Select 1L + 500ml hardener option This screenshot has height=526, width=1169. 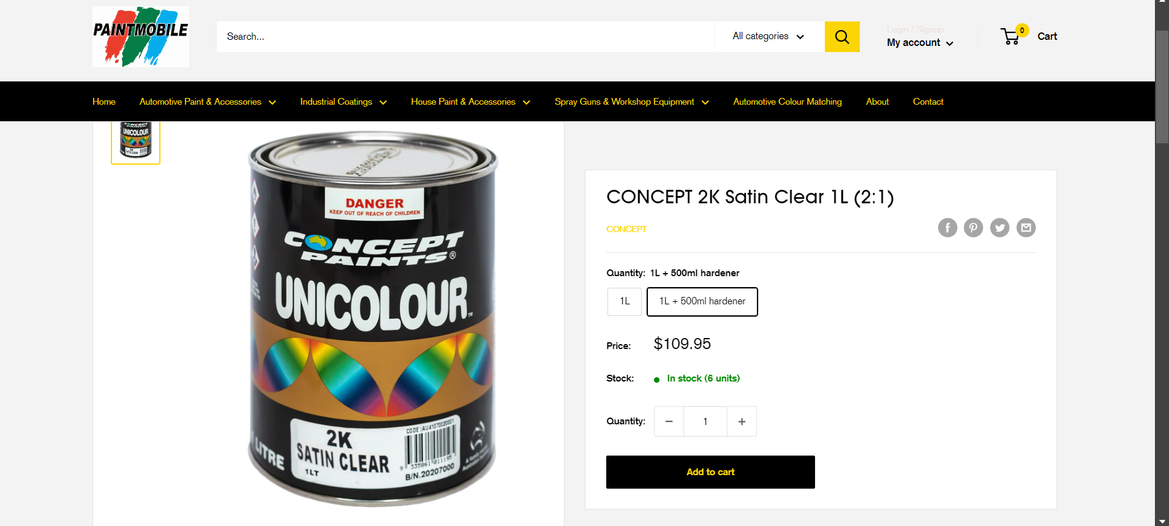pyautogui.click(x=702, y=301)
